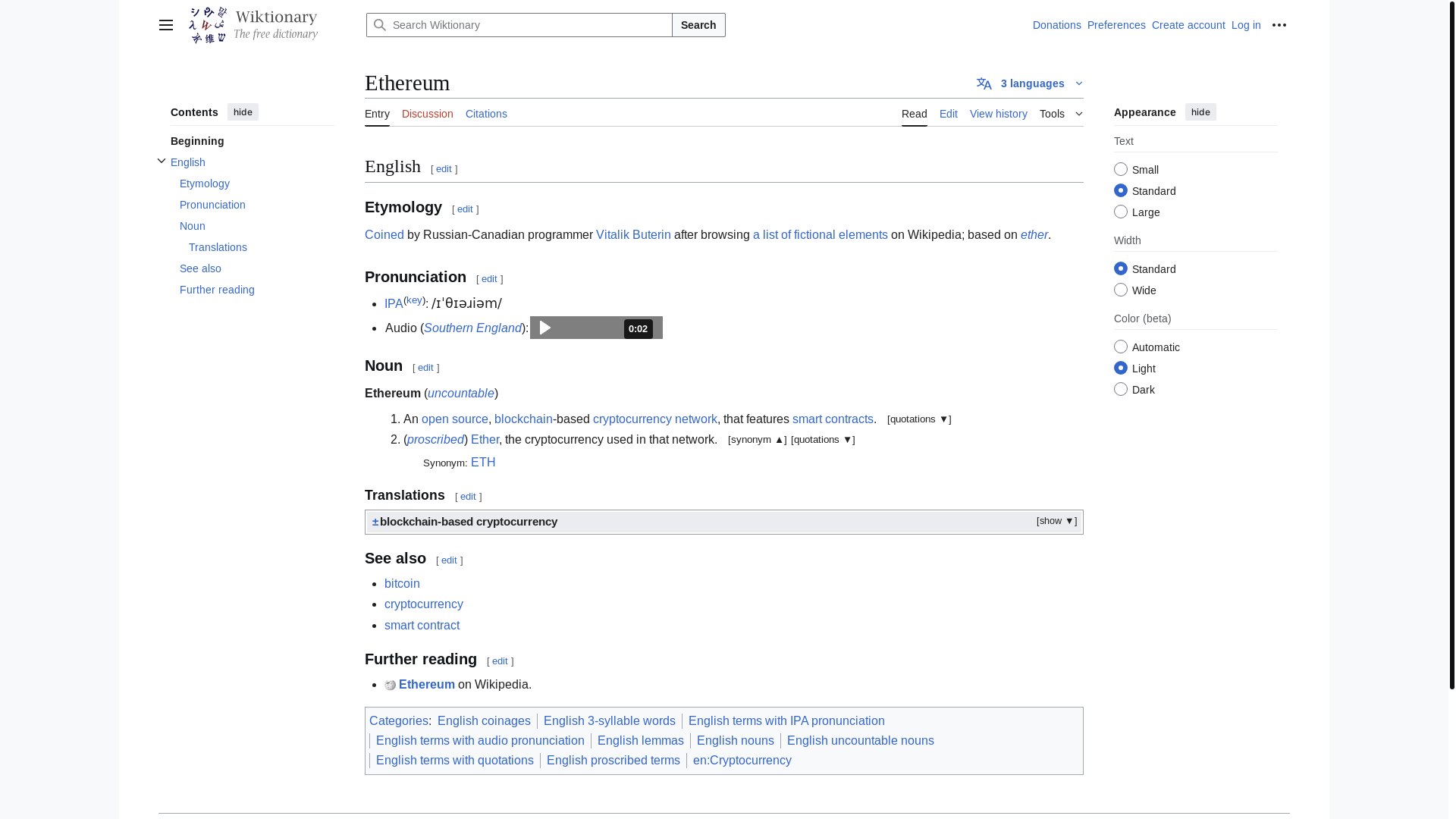Collapse the synonym list for Ether

757,440
